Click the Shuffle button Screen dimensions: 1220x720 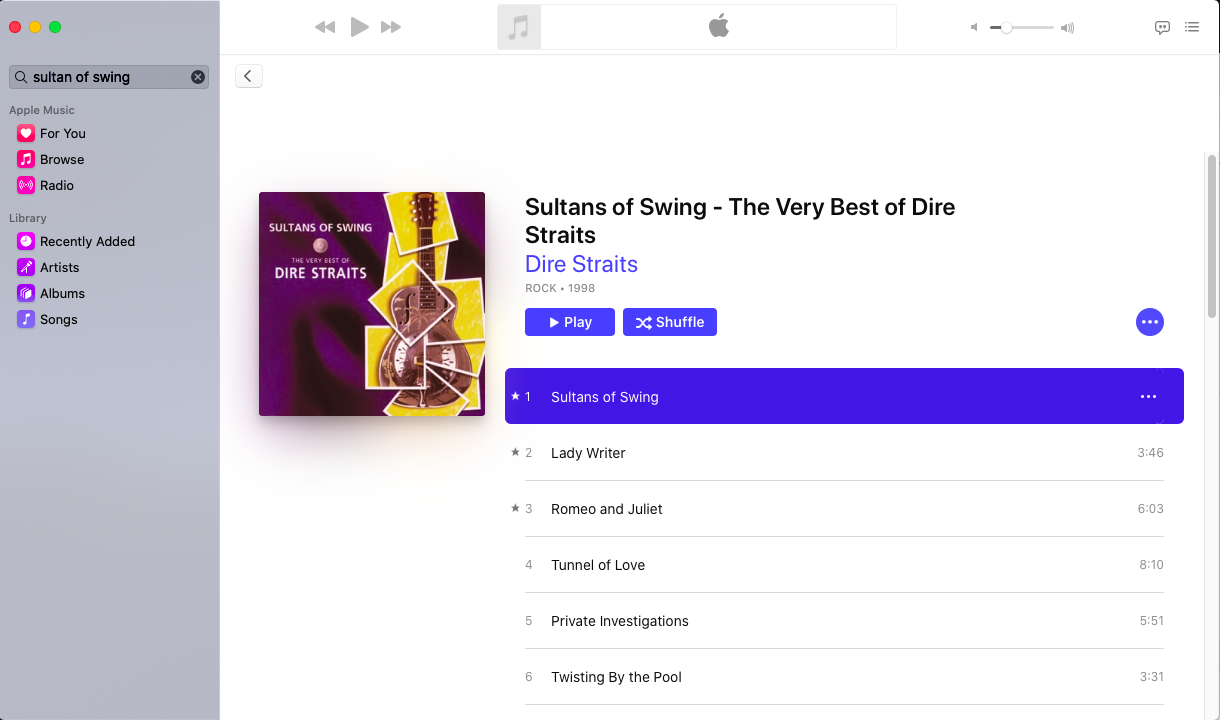tap(670, 322)
